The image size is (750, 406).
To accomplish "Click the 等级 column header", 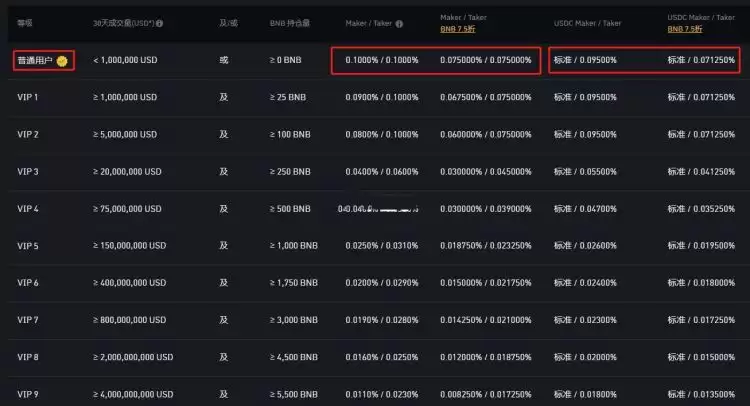I will click(25, 22).
